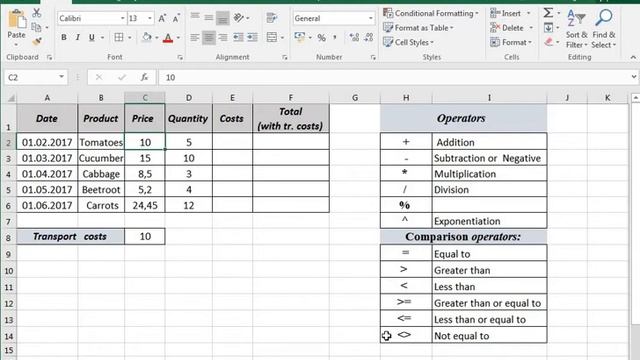Increase the cell indent

pos(253,38)
